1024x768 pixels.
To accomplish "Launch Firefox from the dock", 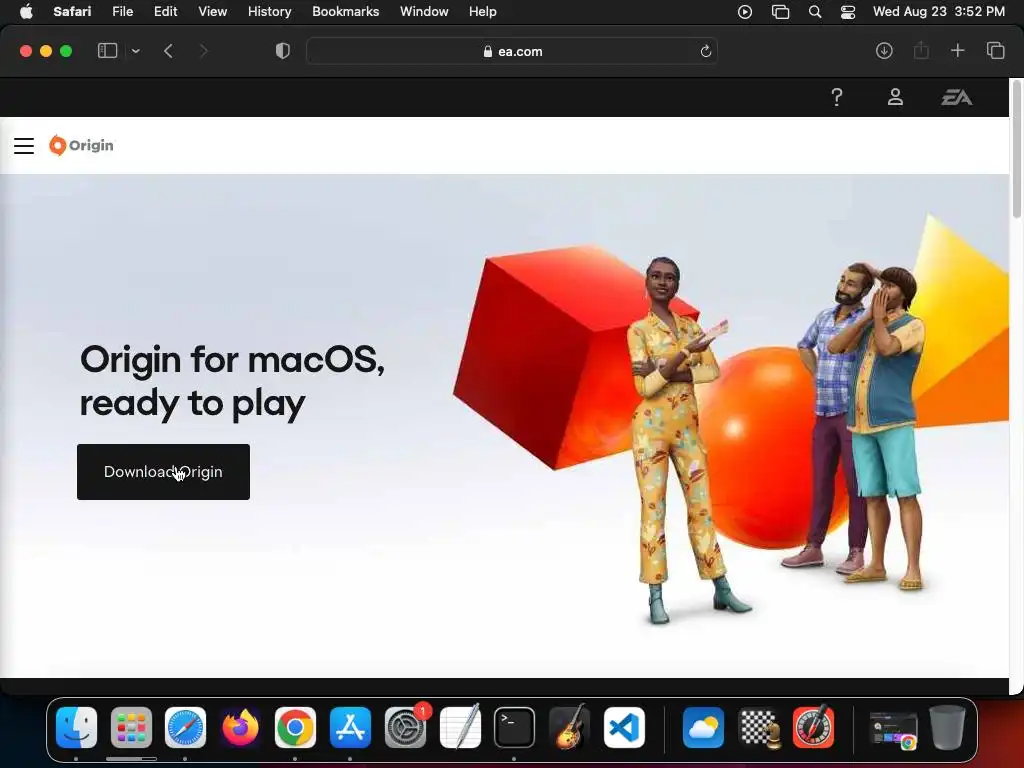I will tap(240, 728).
